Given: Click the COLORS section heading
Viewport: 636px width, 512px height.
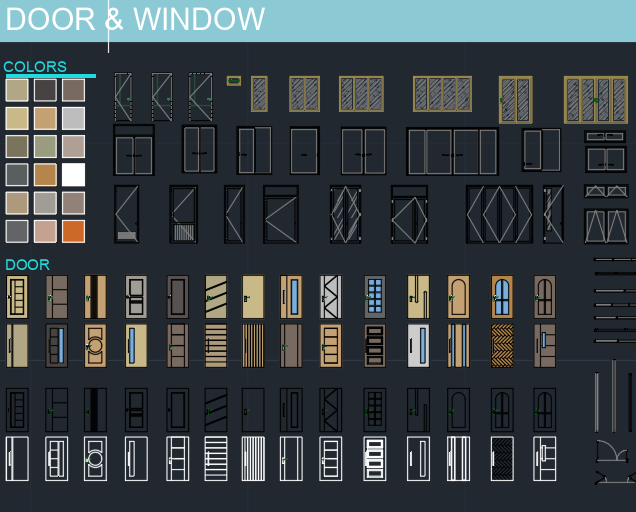Looking at the screenshot, I should (35, 67).
